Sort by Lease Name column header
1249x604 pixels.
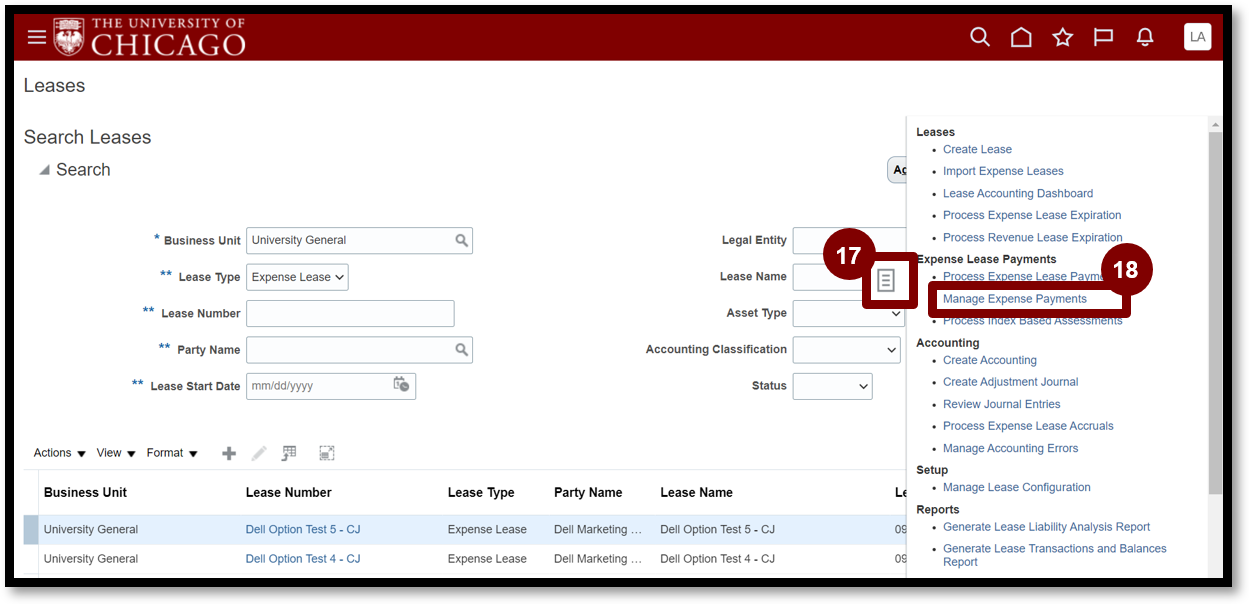696,492
